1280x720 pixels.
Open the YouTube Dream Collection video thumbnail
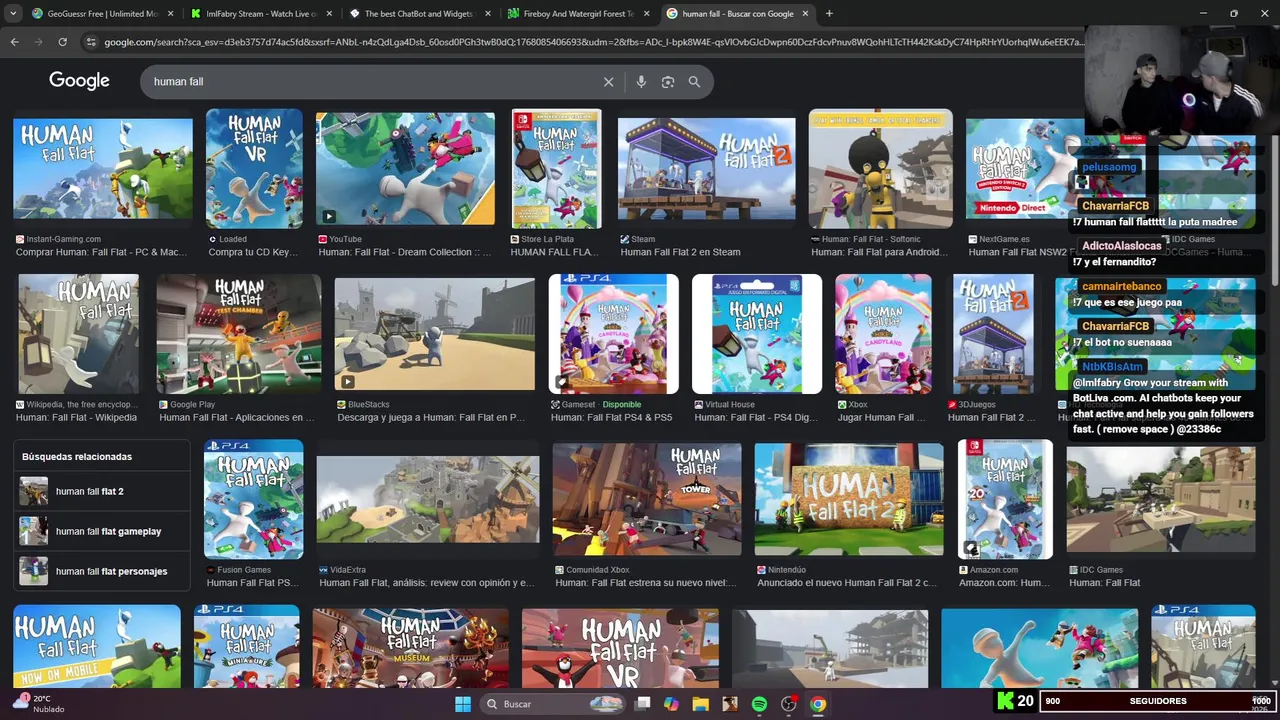pos(405,169)
